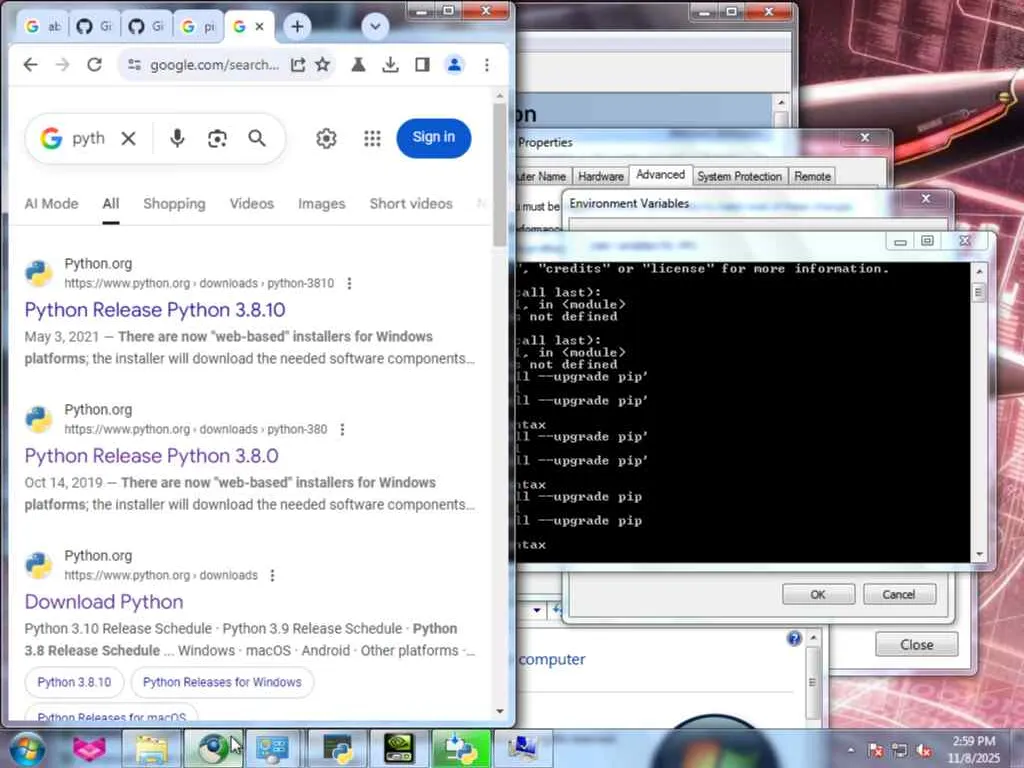Close the active Google tab
1024x768 pixels.
click(259, 27)
